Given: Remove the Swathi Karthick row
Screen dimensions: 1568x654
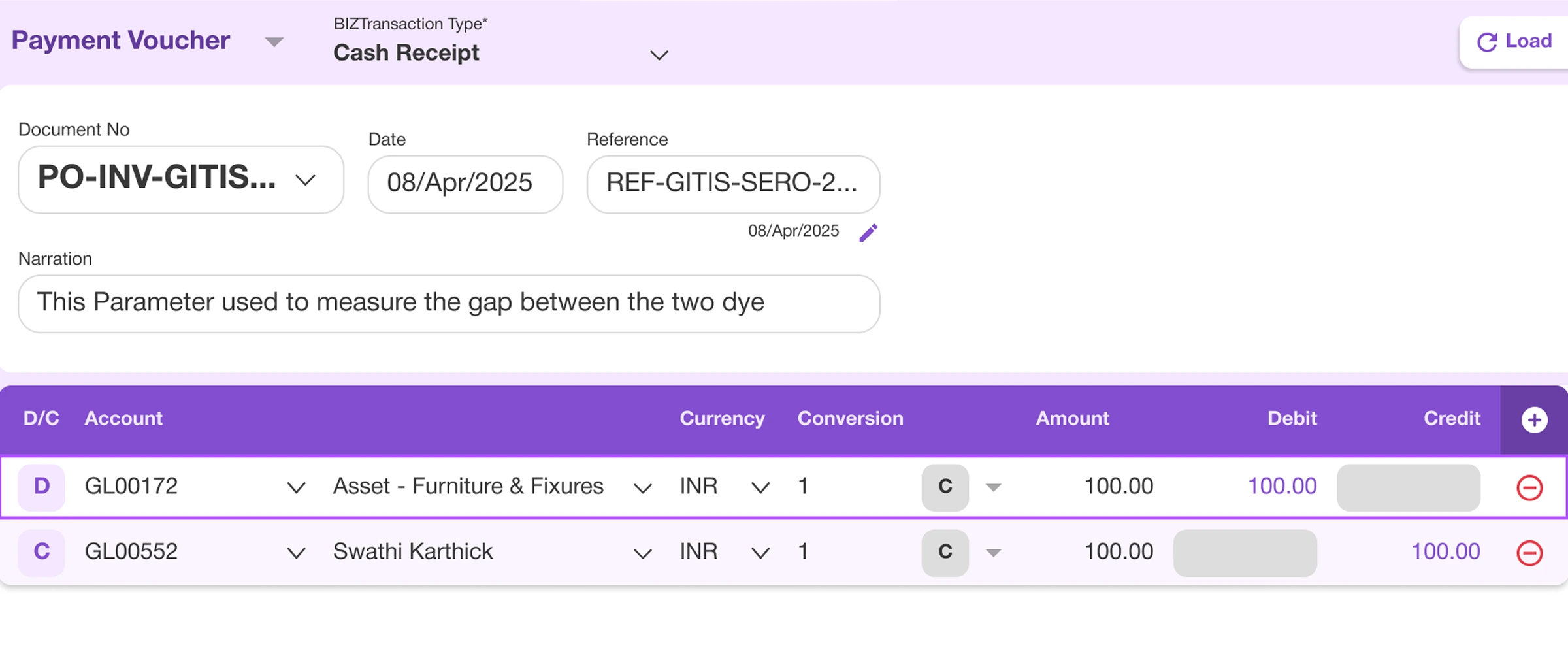Looking at the screenshot, I should (x=1529, y=553).
